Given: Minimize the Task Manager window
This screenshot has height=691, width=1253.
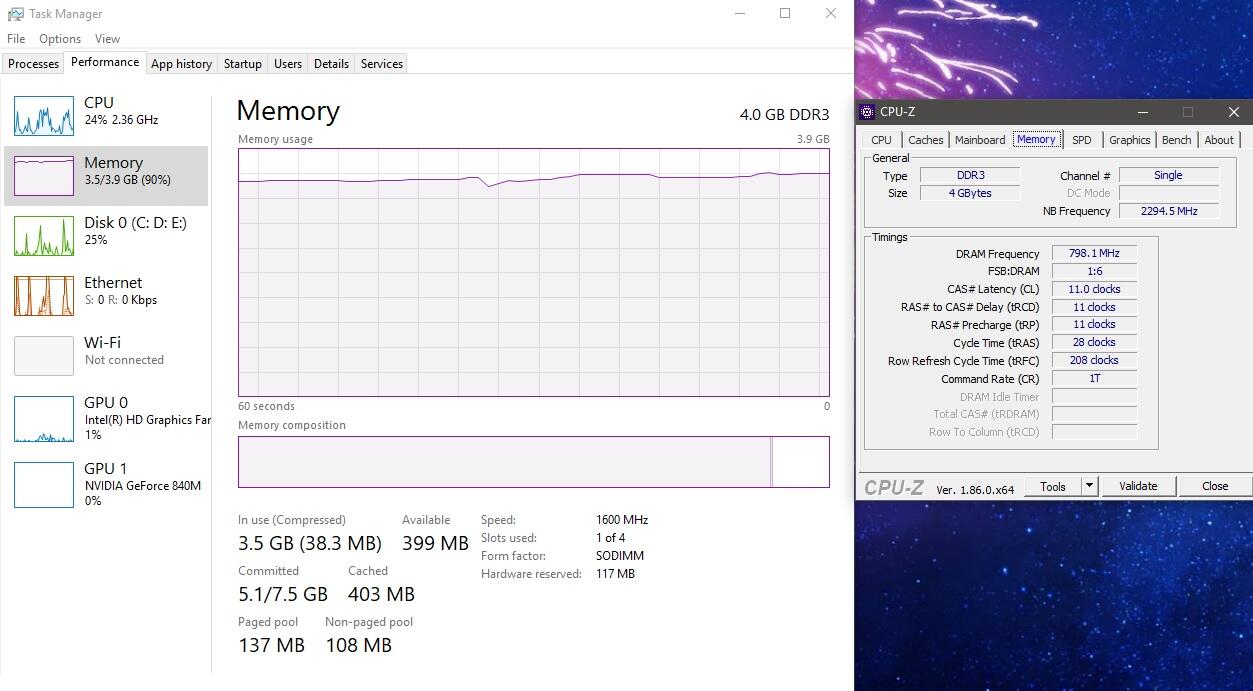Looking at the screenshot, I should [x=740, y=14].
